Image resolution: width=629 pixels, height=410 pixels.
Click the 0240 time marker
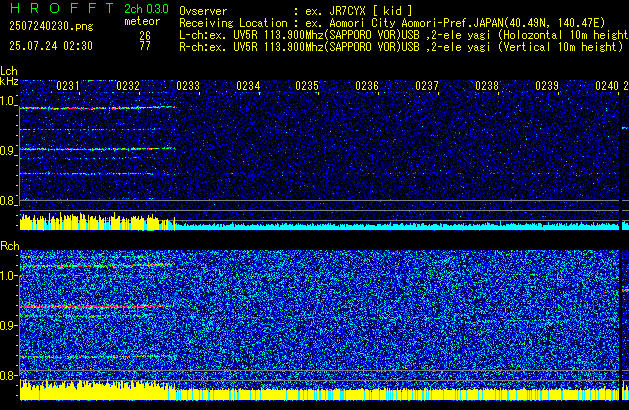[607, 86]
